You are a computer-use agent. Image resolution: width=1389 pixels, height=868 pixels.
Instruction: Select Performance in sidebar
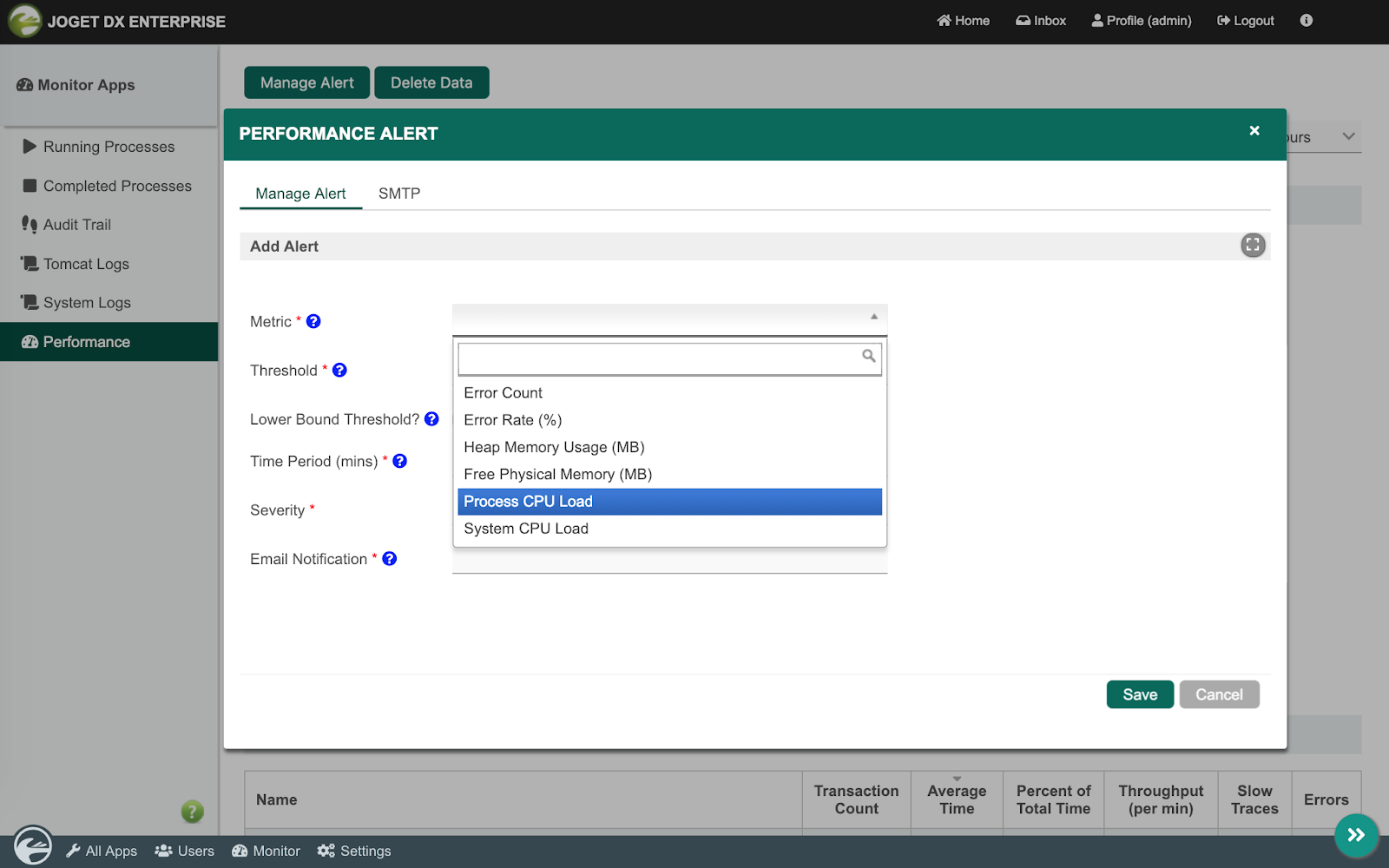point(109,342)
